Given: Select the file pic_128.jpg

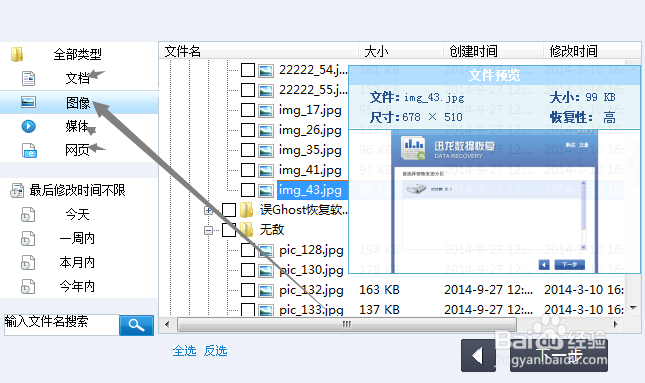Looking at the screenshot, I should (x=311, y=250).
